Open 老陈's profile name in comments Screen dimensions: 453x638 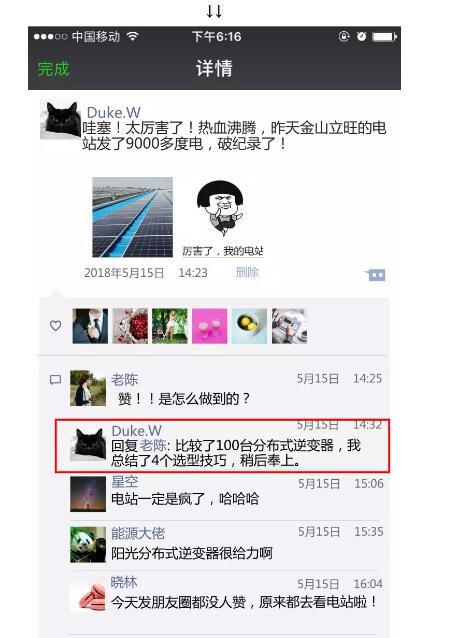point(125,379)
